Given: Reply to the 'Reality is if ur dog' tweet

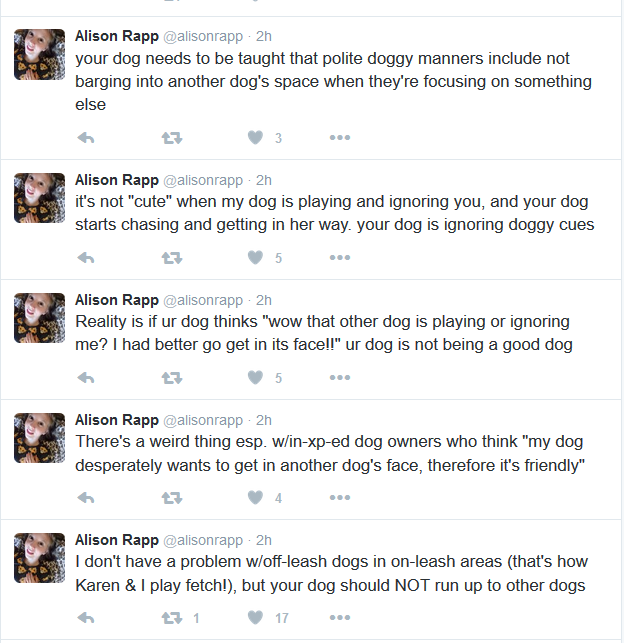Looking at the screenshot, I should tap(86, 377).
